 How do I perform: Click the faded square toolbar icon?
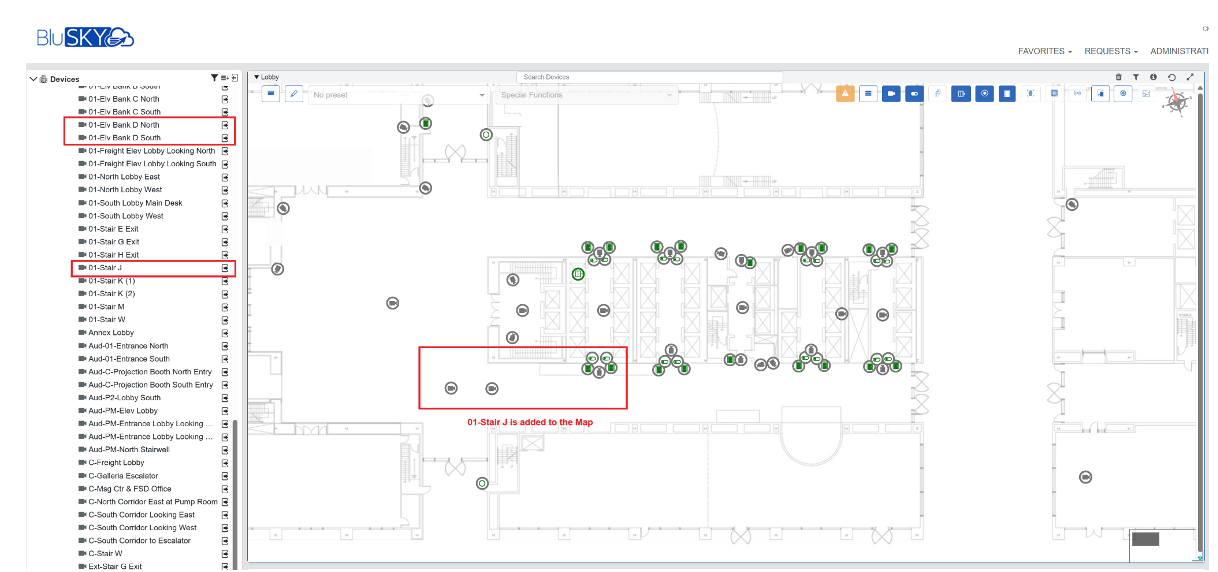(x=1054, y=93)
